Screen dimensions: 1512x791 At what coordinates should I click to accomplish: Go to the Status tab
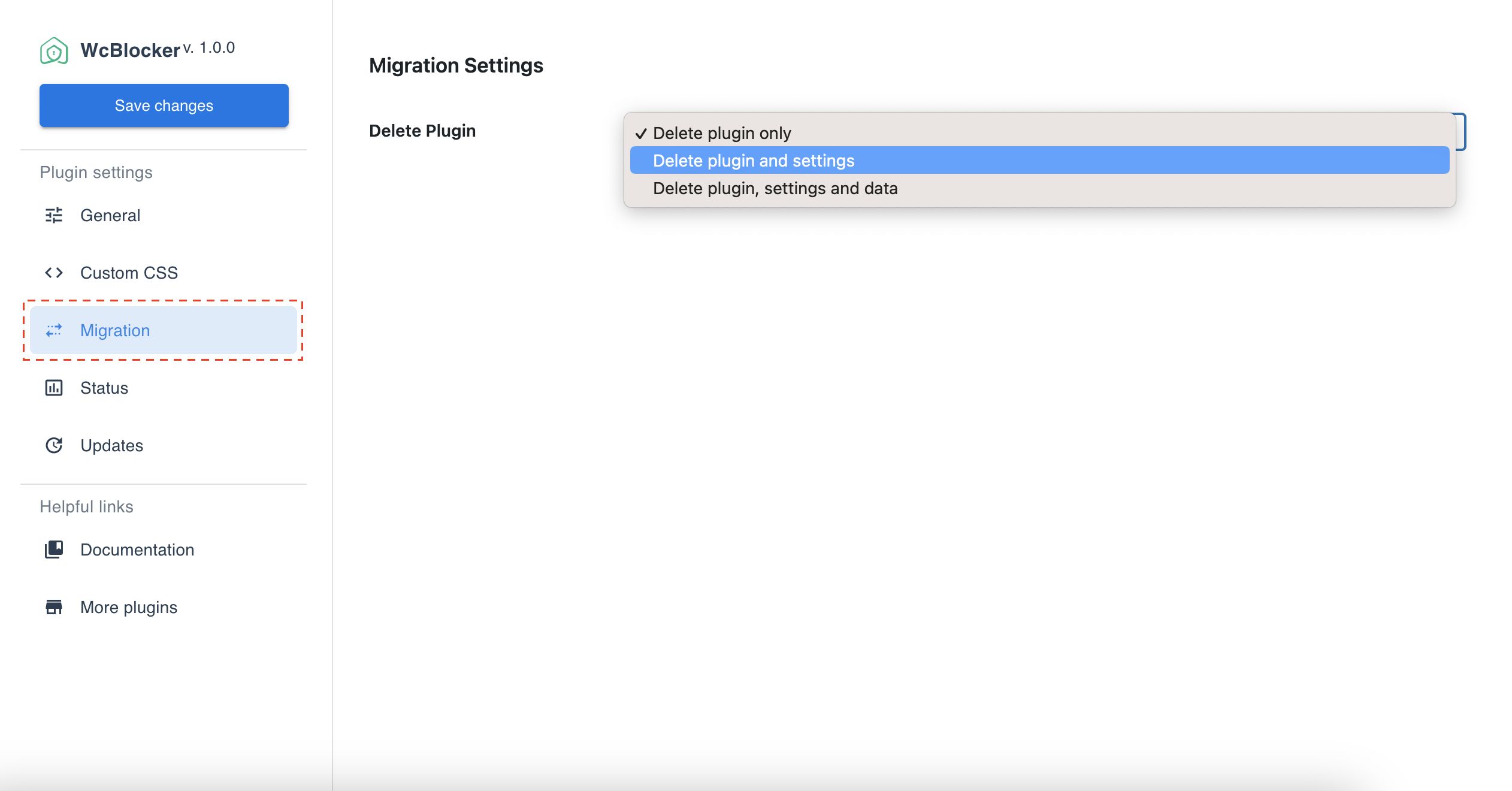coord(104,388)
